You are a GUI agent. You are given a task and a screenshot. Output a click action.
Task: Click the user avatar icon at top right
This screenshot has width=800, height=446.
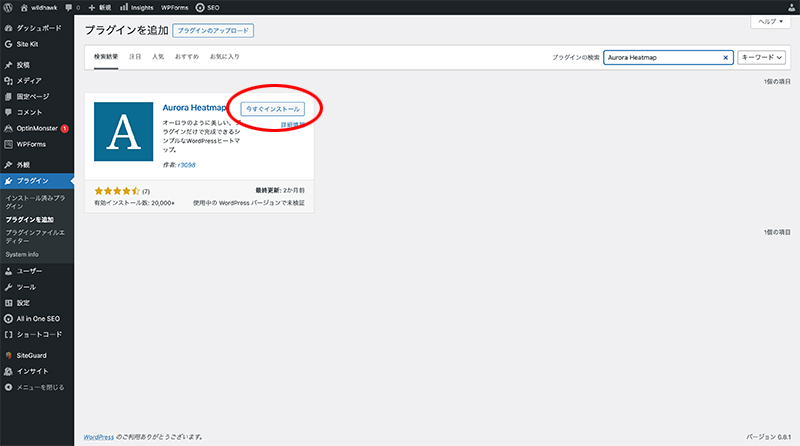[x=790, y=7]
